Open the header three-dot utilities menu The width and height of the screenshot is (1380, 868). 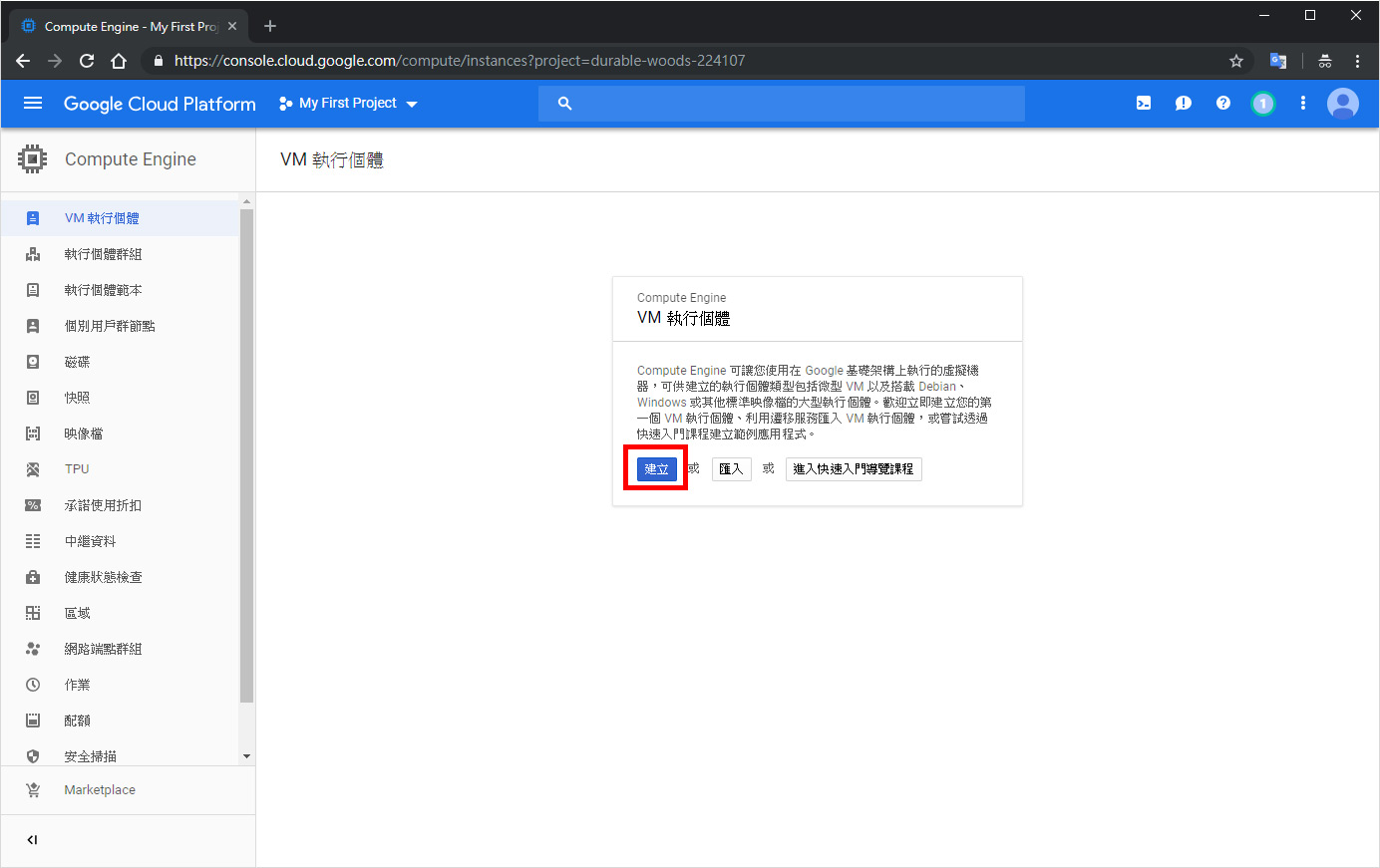pyautogui.click(x=1302, y=103)
